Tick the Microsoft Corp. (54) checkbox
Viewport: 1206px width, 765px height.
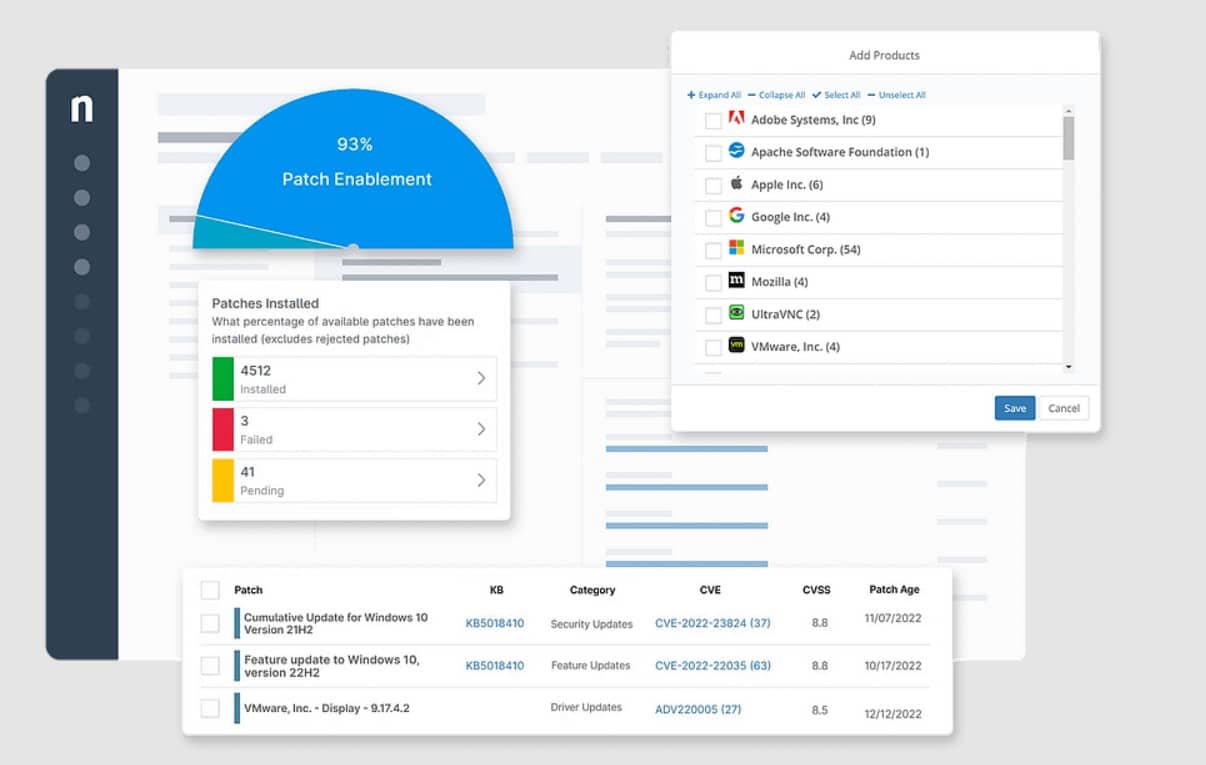tap(713, 250)
